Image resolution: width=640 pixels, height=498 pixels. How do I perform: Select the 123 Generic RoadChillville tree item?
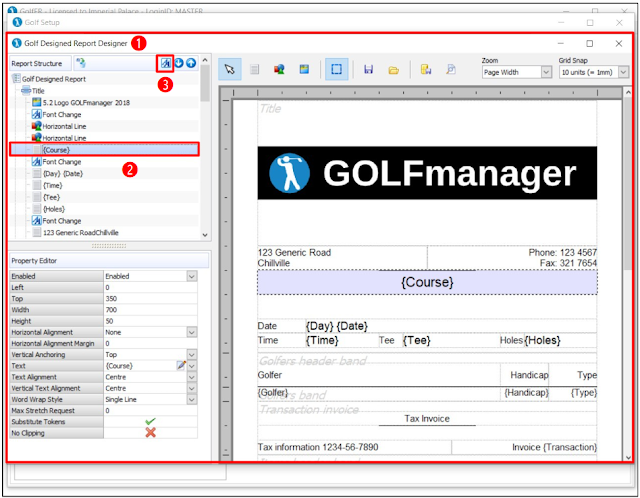[81, 233]
